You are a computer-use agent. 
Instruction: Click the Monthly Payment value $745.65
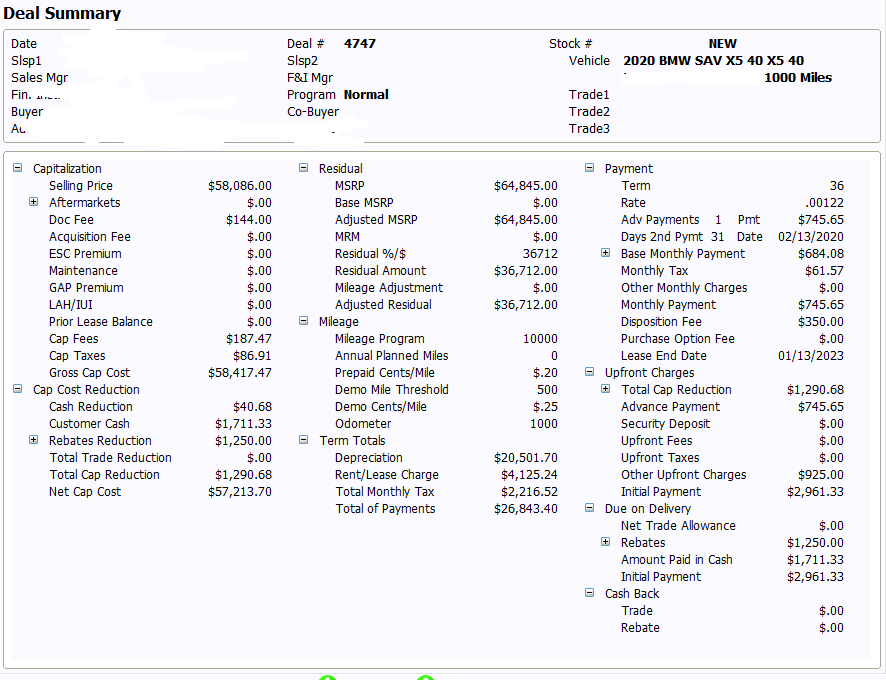pos(821,305)
